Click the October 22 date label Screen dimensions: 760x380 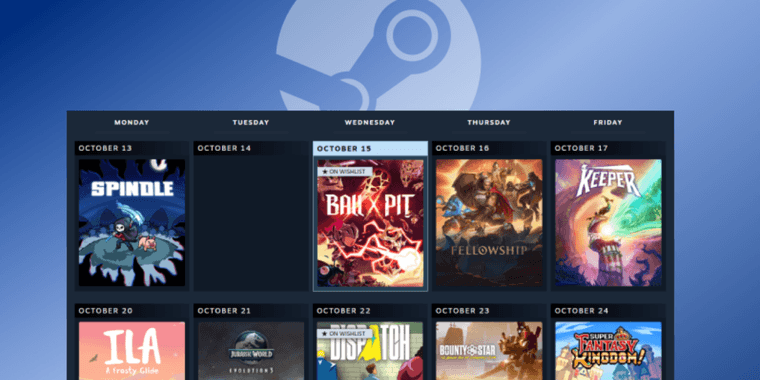(344, 311)
